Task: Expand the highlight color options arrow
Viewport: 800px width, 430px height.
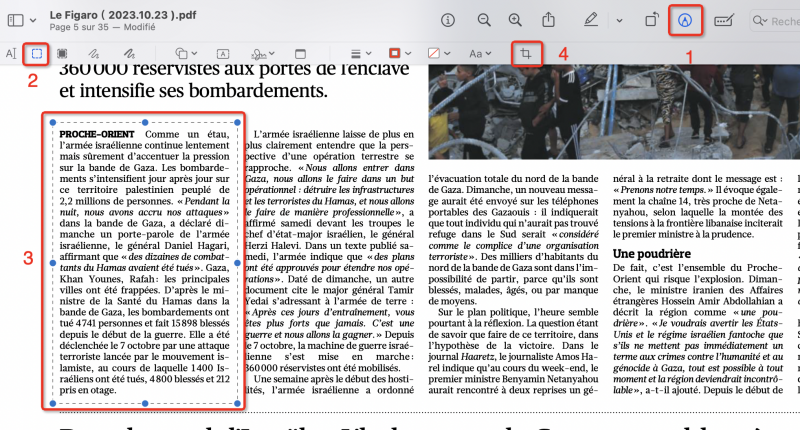Action: click(x=619, y=21)
